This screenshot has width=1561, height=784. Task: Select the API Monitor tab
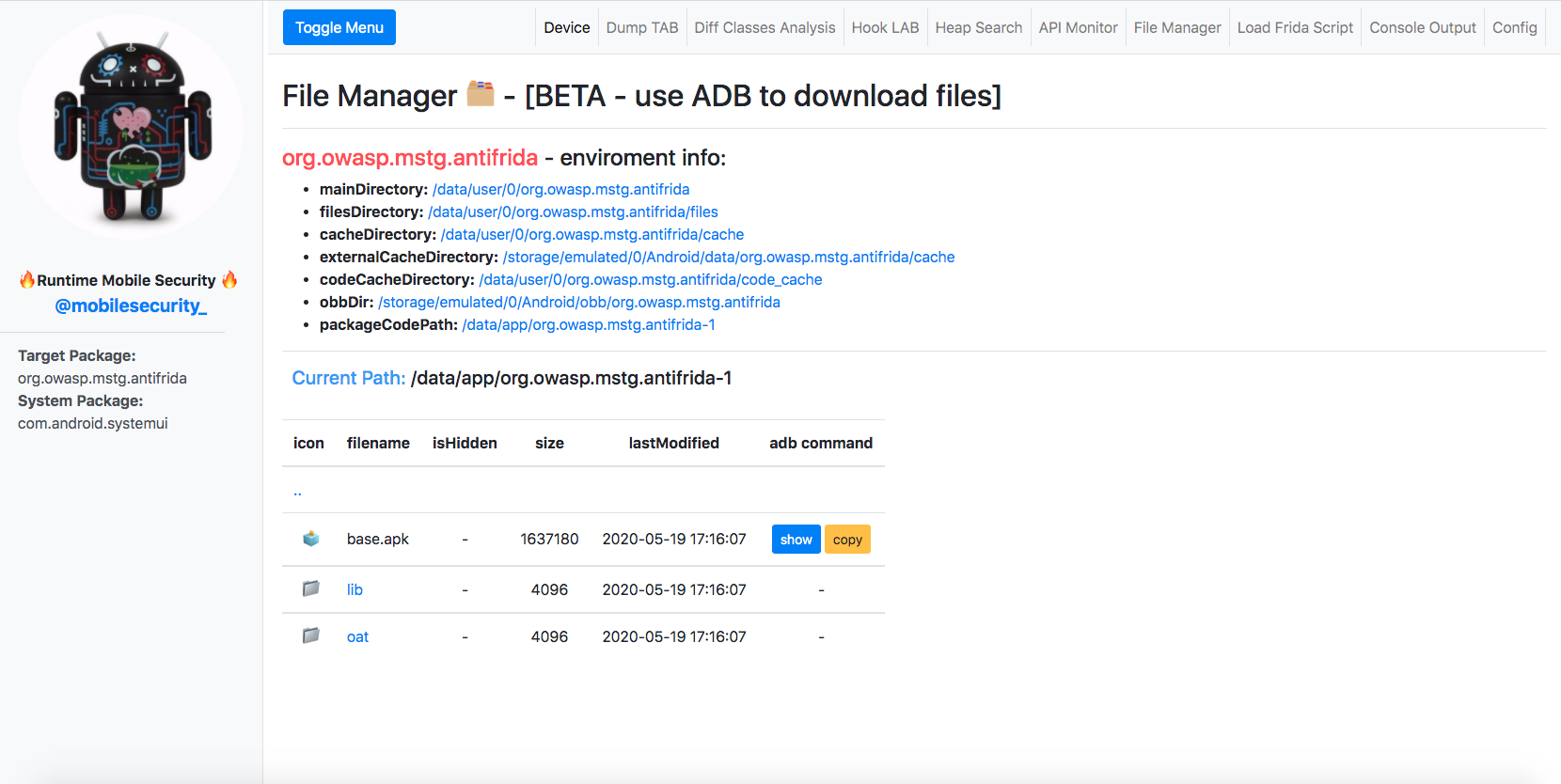click(1079, 28)
